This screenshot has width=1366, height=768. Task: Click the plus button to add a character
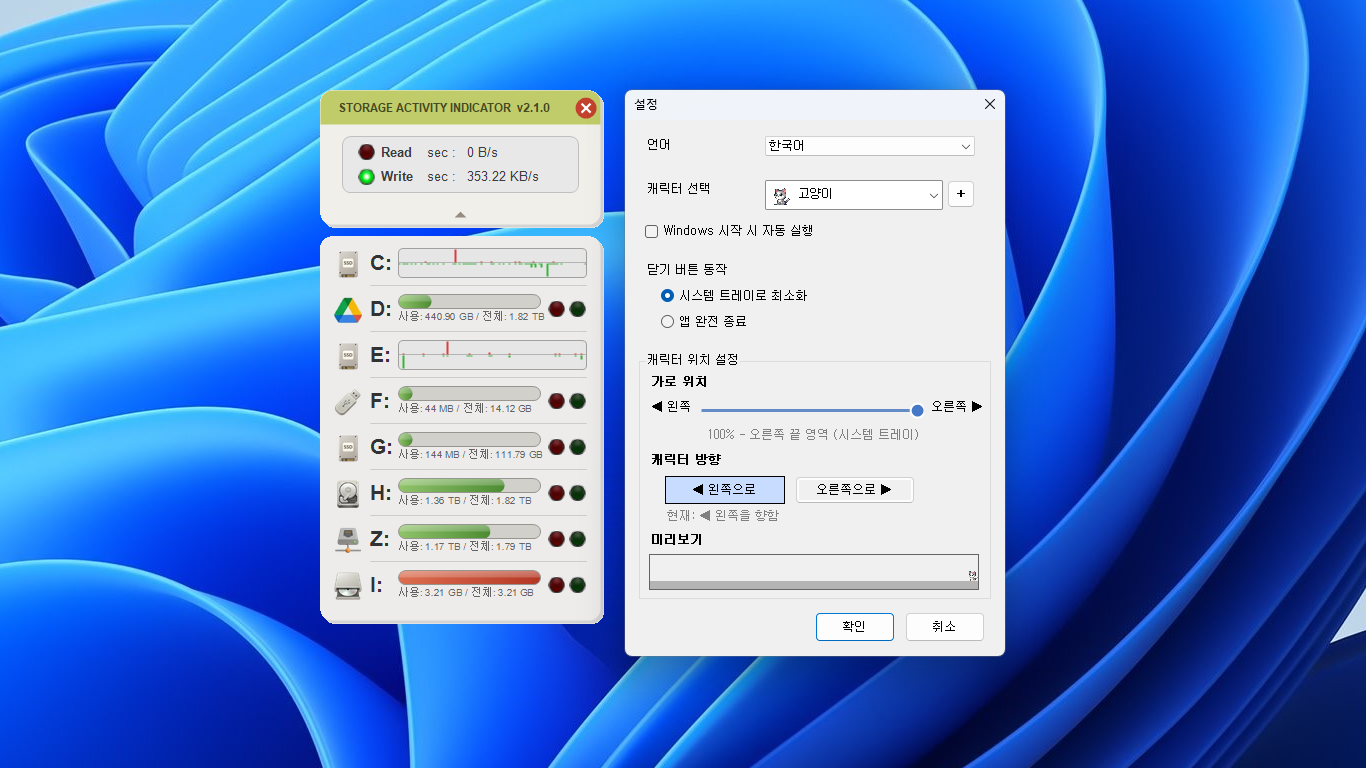[x=960, y=194]
